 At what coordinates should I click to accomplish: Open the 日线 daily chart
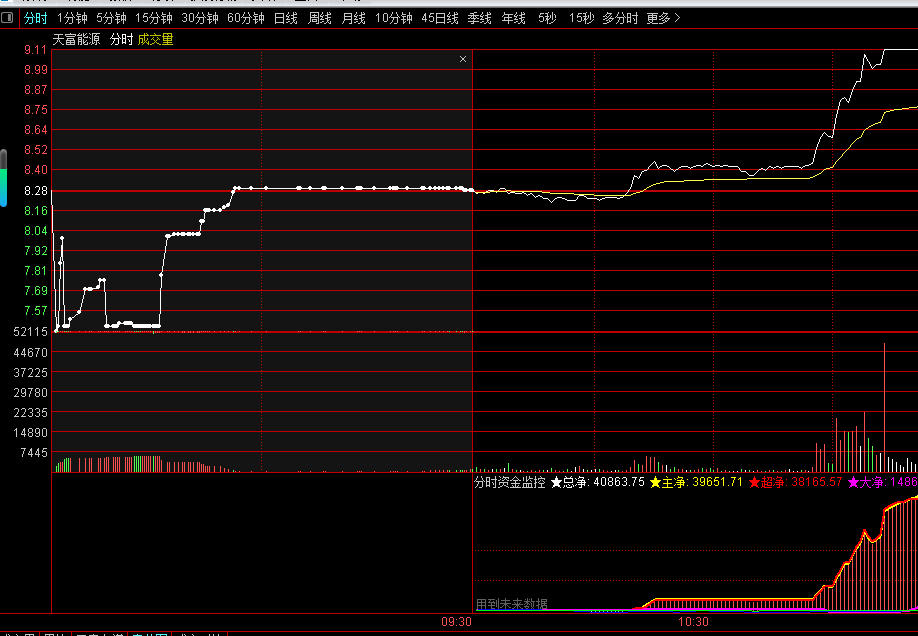coord(285,18)
